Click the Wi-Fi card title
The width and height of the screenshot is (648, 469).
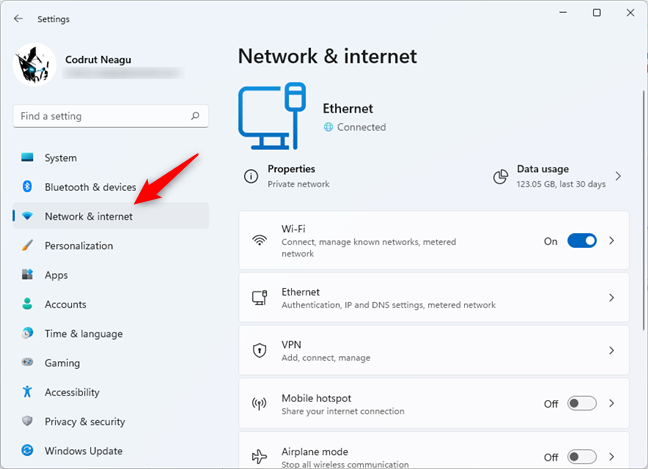click(x=293, y=229)
